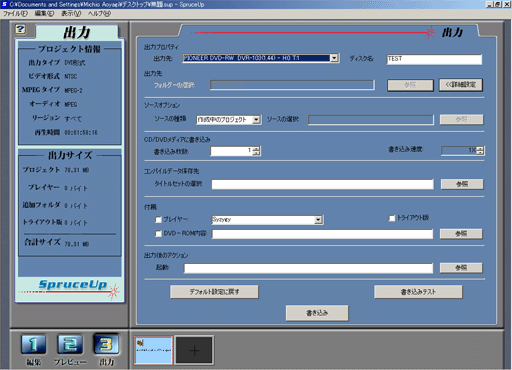Click the add new item plus thumbnail
This screenshot has width=512, height=370.
(194, 350)
